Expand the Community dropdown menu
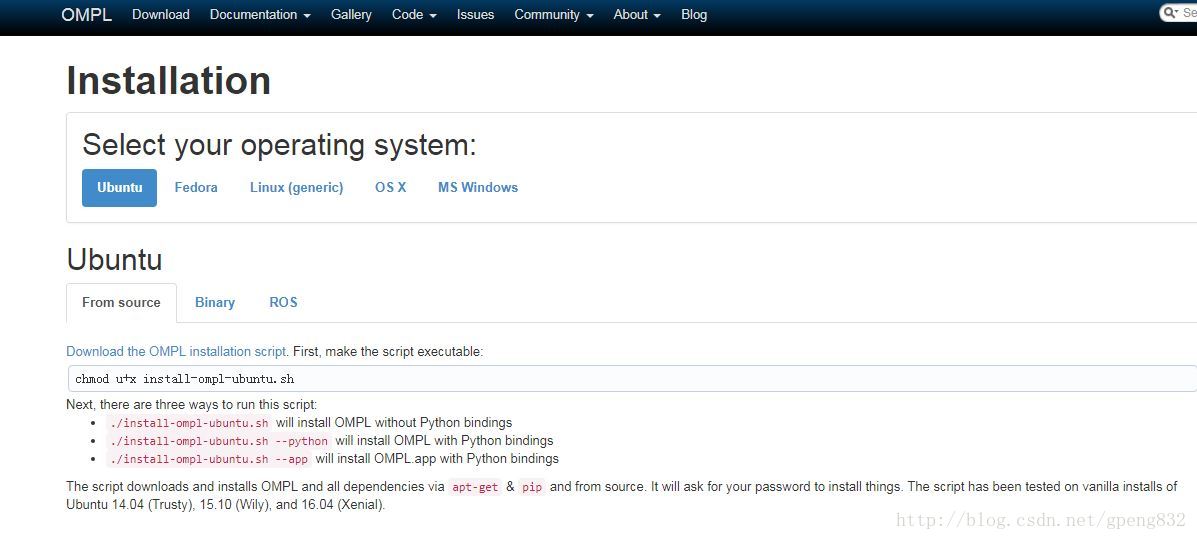The width and height of the screenshot is (1197, 540). (x=553, y=15)
